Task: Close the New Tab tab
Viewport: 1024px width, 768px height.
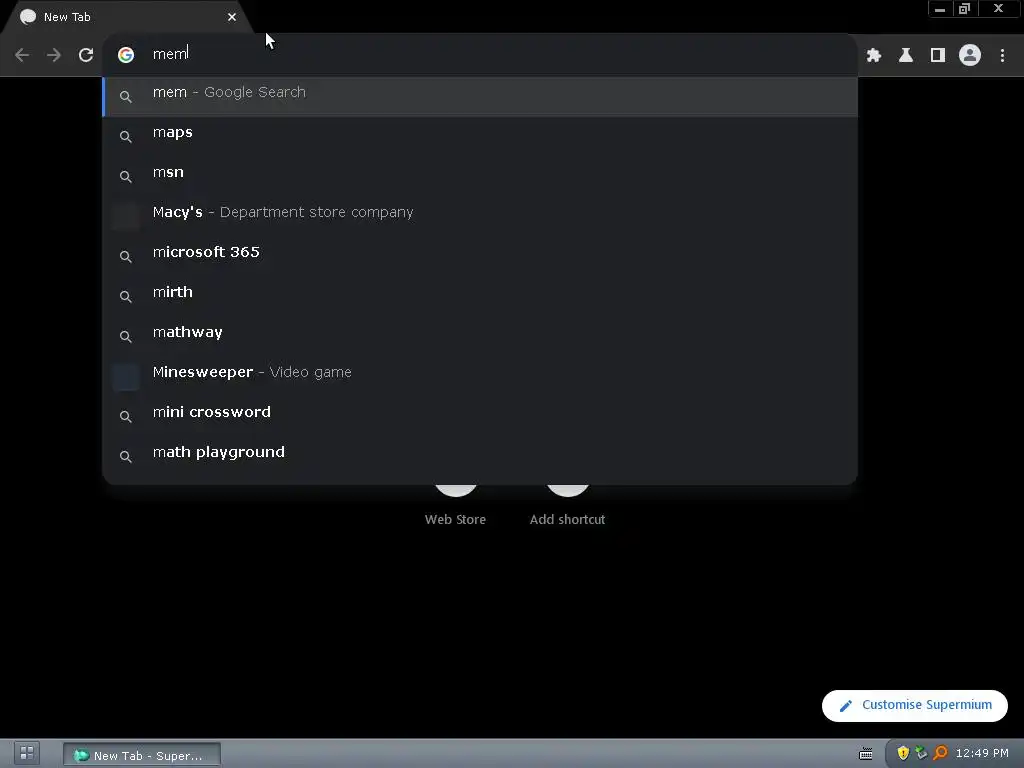Action: click(232, 17)
